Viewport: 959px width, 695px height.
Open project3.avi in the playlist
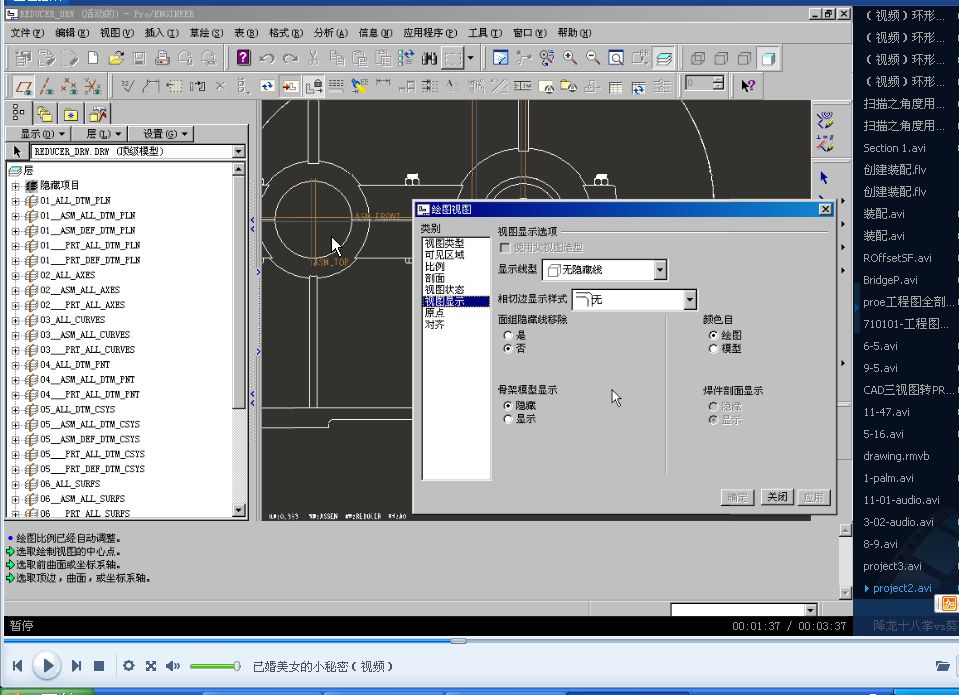892,566
